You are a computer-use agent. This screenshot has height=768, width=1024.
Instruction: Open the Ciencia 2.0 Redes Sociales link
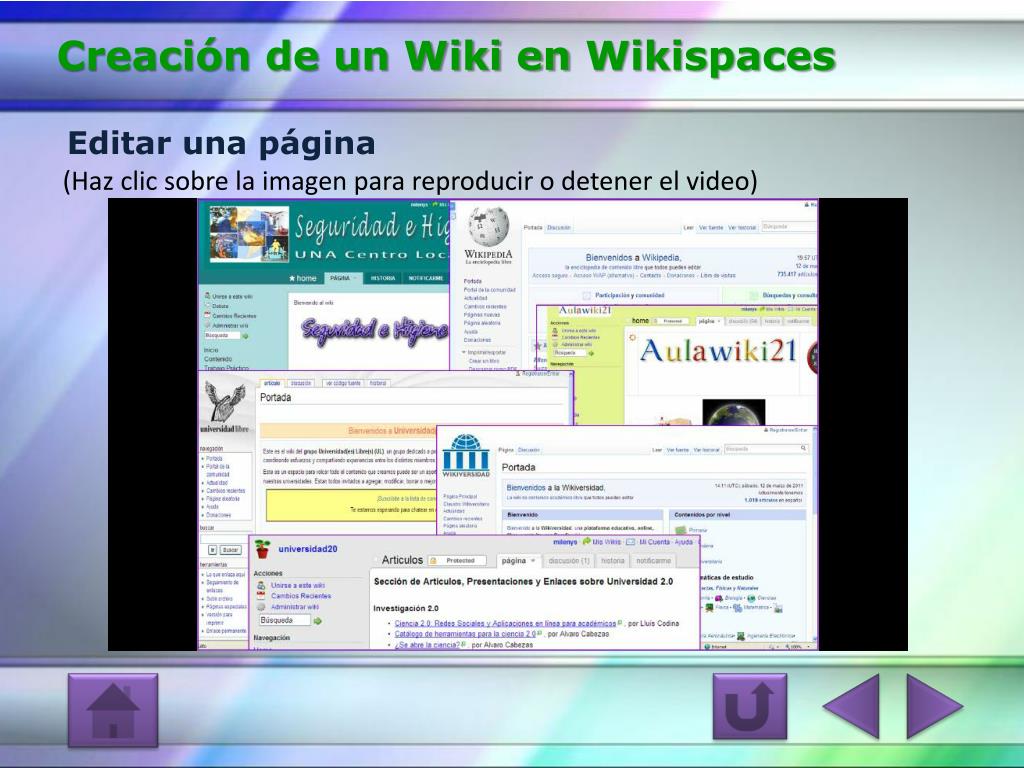(505, 623)
